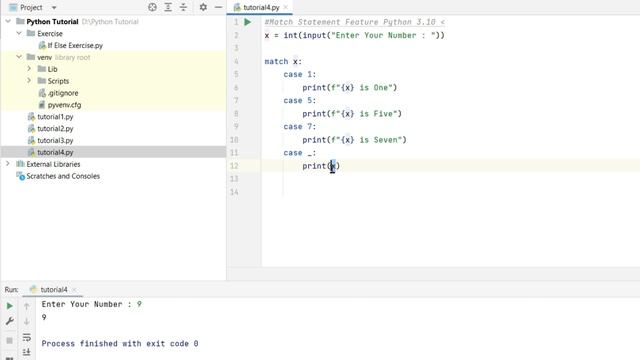
Task: Select Scratches and Consoles node
Action: pos(58,176)
